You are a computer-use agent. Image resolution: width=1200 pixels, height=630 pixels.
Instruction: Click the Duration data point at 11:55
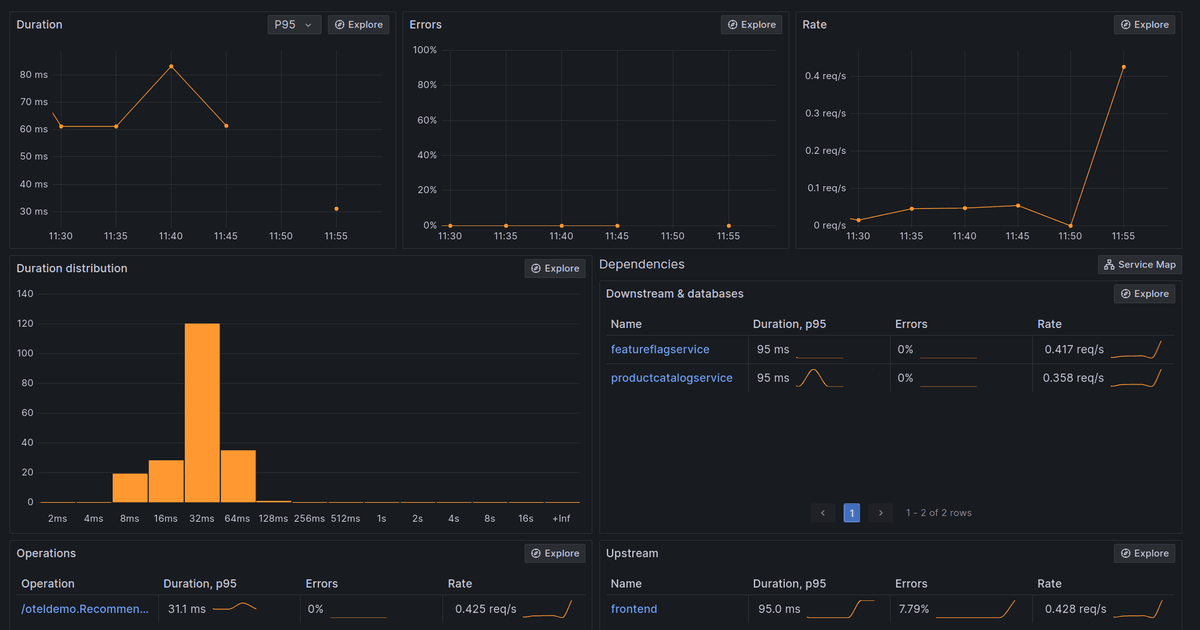pyautogui.click(x=336, y=209)
